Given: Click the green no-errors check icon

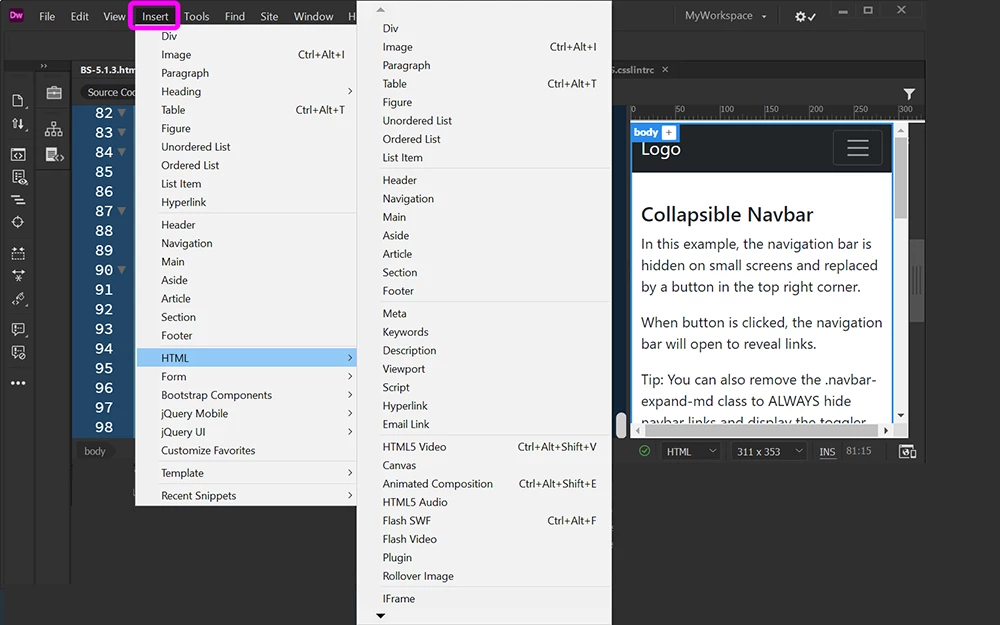Looking at the screenshot, I should tap(645, 452).
